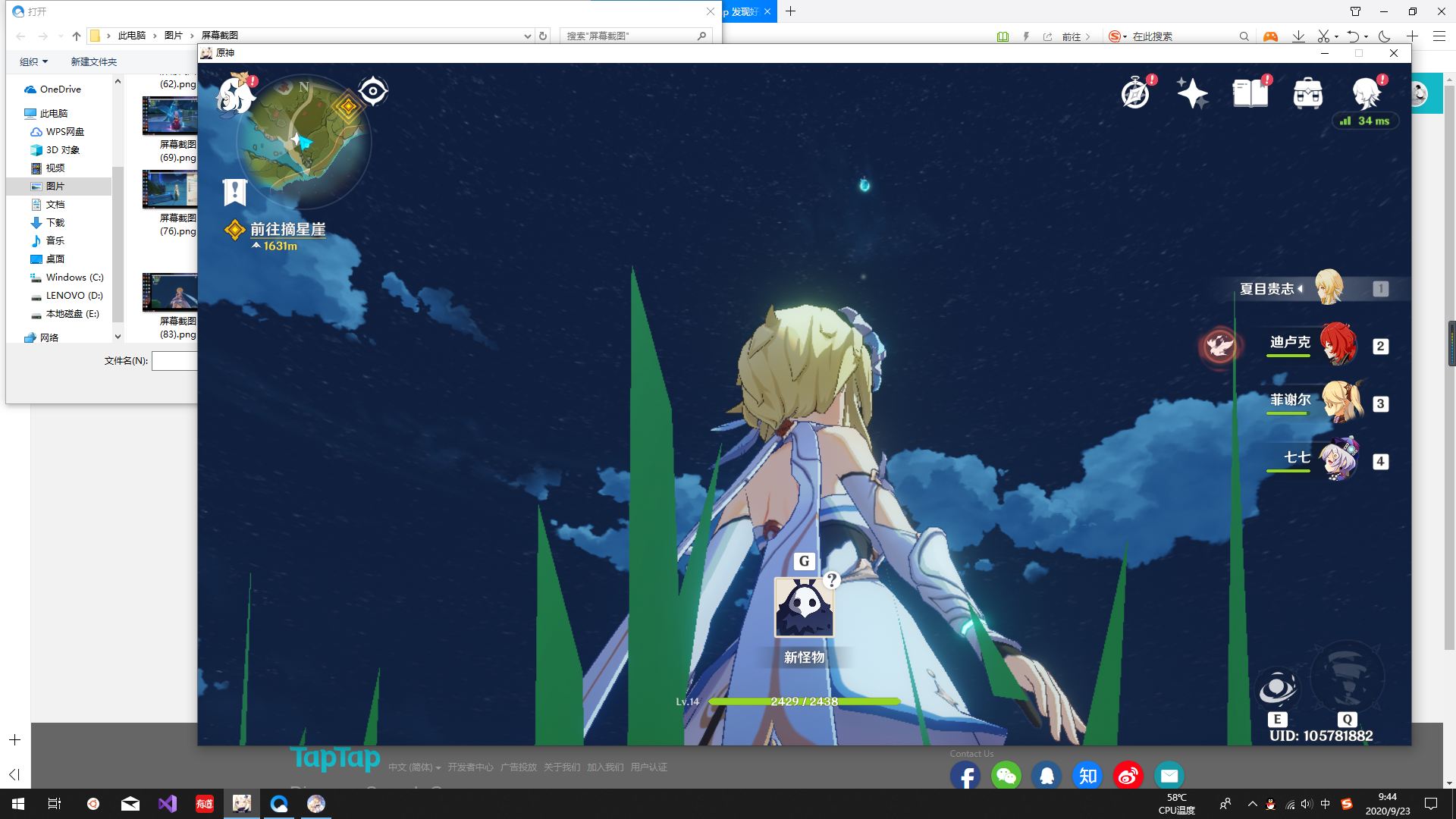Screen dimensions: 1456x819
Task: Click the red co-op bird icon
Action: 1219,345
